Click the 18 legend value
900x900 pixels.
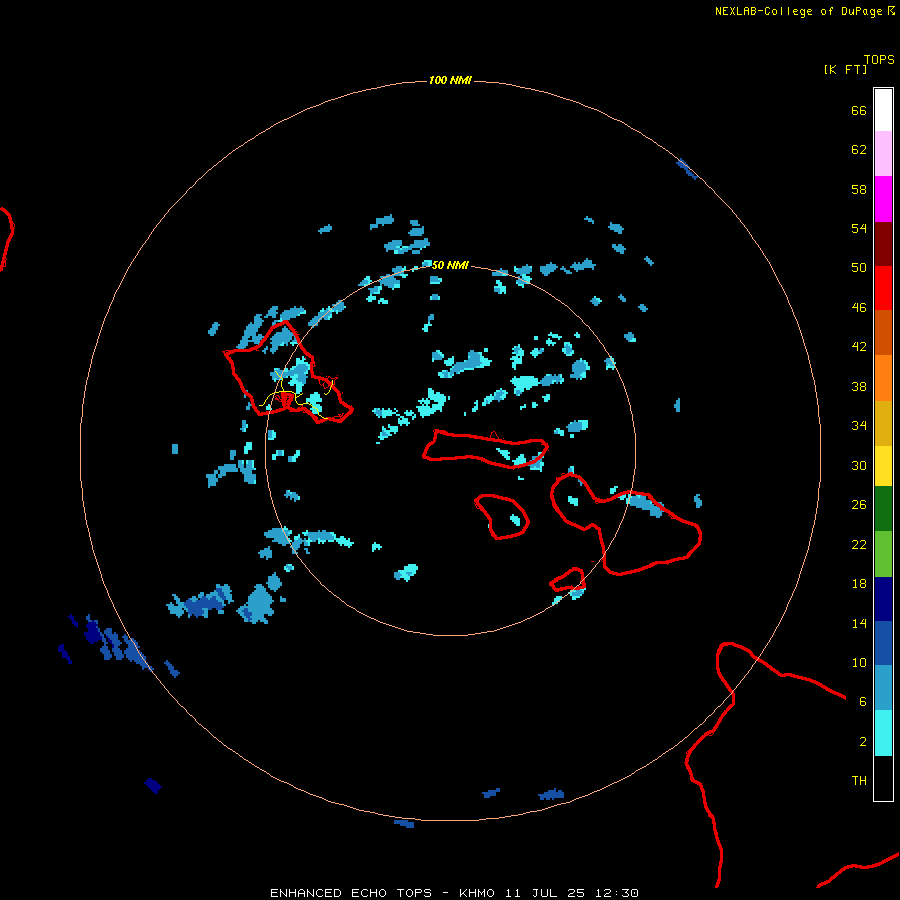[859, 584]
